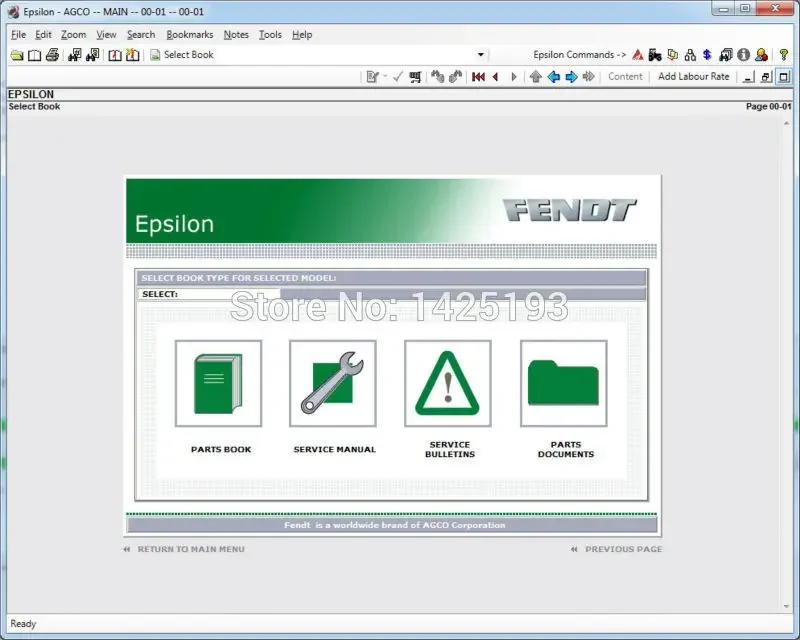
Task: Click the second hand pointer icon
Action: (456, 77)
